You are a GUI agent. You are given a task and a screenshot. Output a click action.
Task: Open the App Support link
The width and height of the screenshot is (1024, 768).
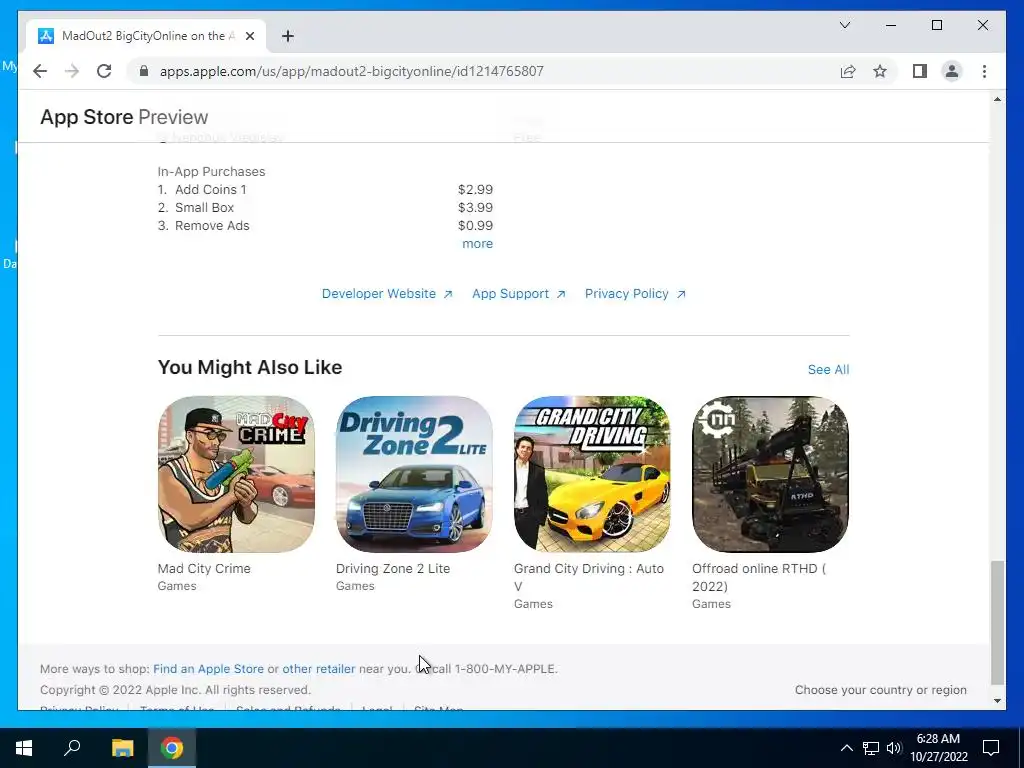[519, 294]
